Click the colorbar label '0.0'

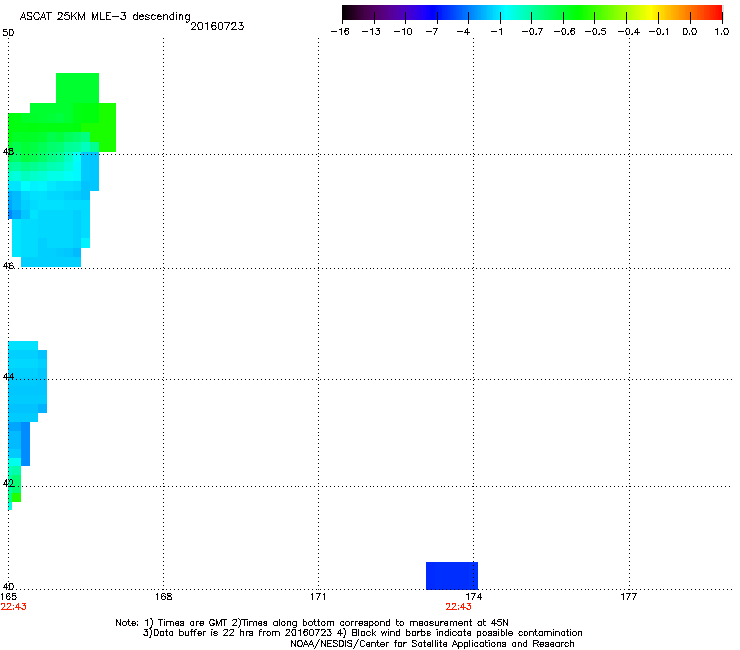tap(690, 32)
